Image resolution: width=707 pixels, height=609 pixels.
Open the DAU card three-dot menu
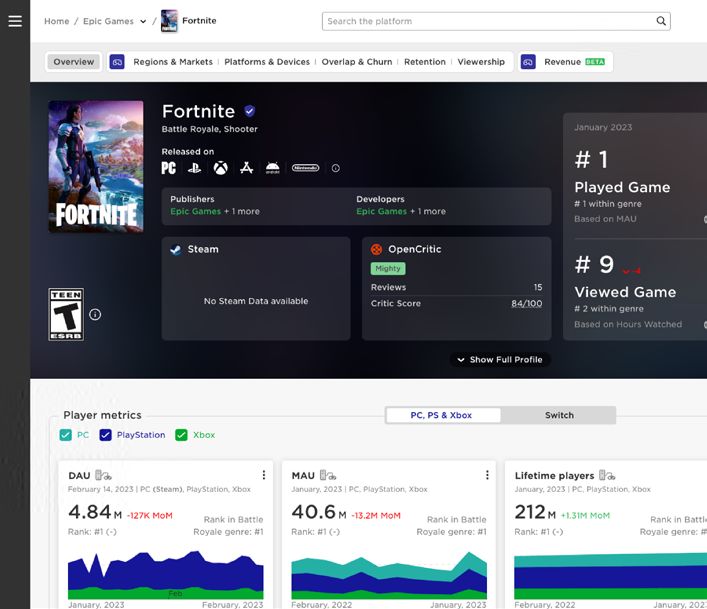[264, 475]
